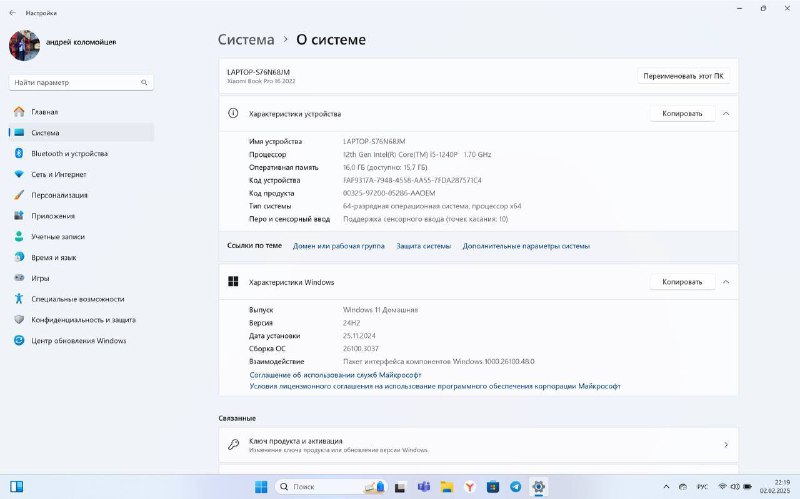Image resolution: width=800 pixels, height=499 pixels.
Task: Open the Специальные возможности accessibility icon
Action: (19, 299)
